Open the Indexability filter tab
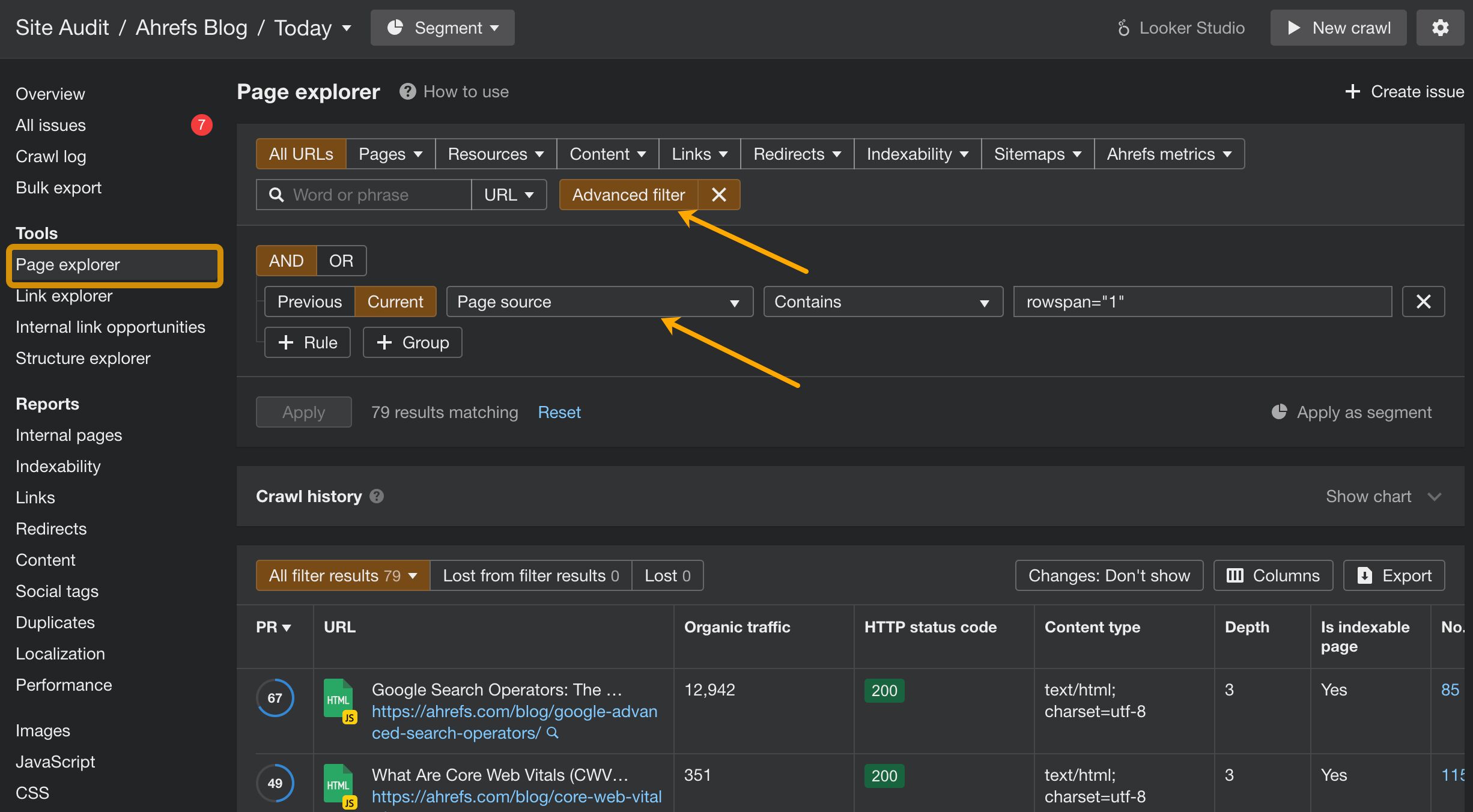1473x812 pixels. coord(917,154)
